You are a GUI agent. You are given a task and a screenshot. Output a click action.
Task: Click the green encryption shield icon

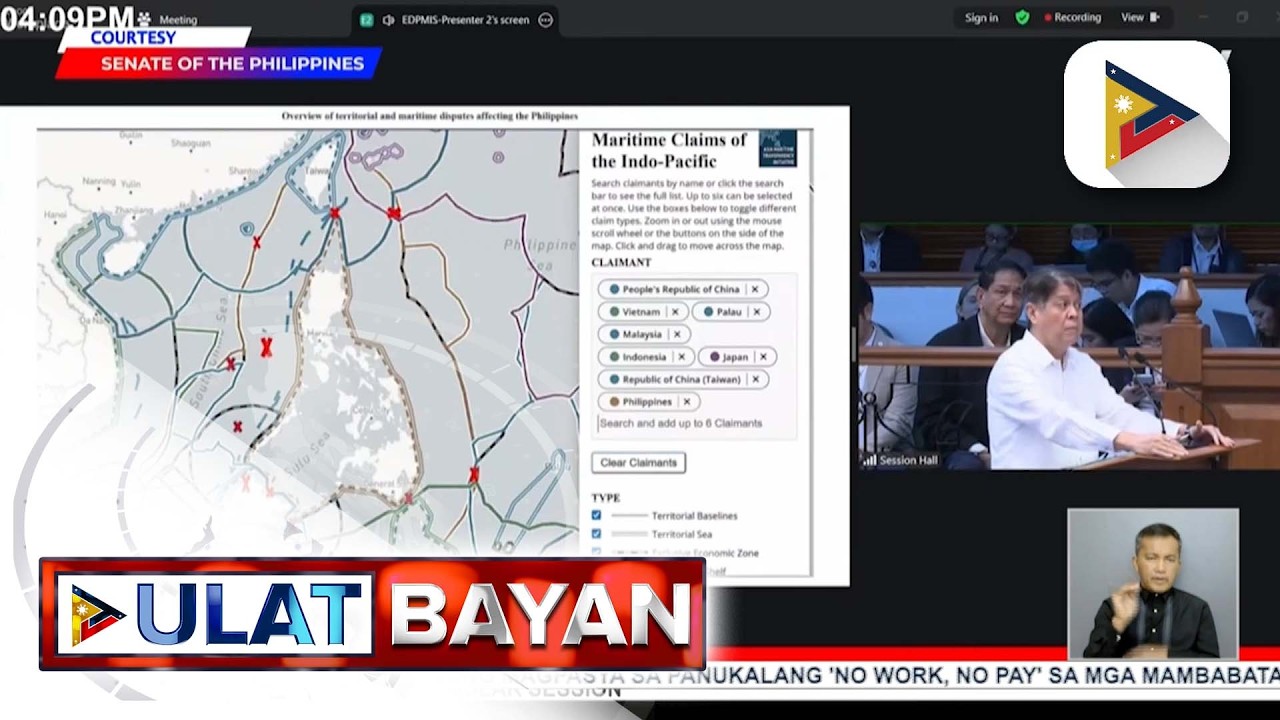coord(1022,17)
